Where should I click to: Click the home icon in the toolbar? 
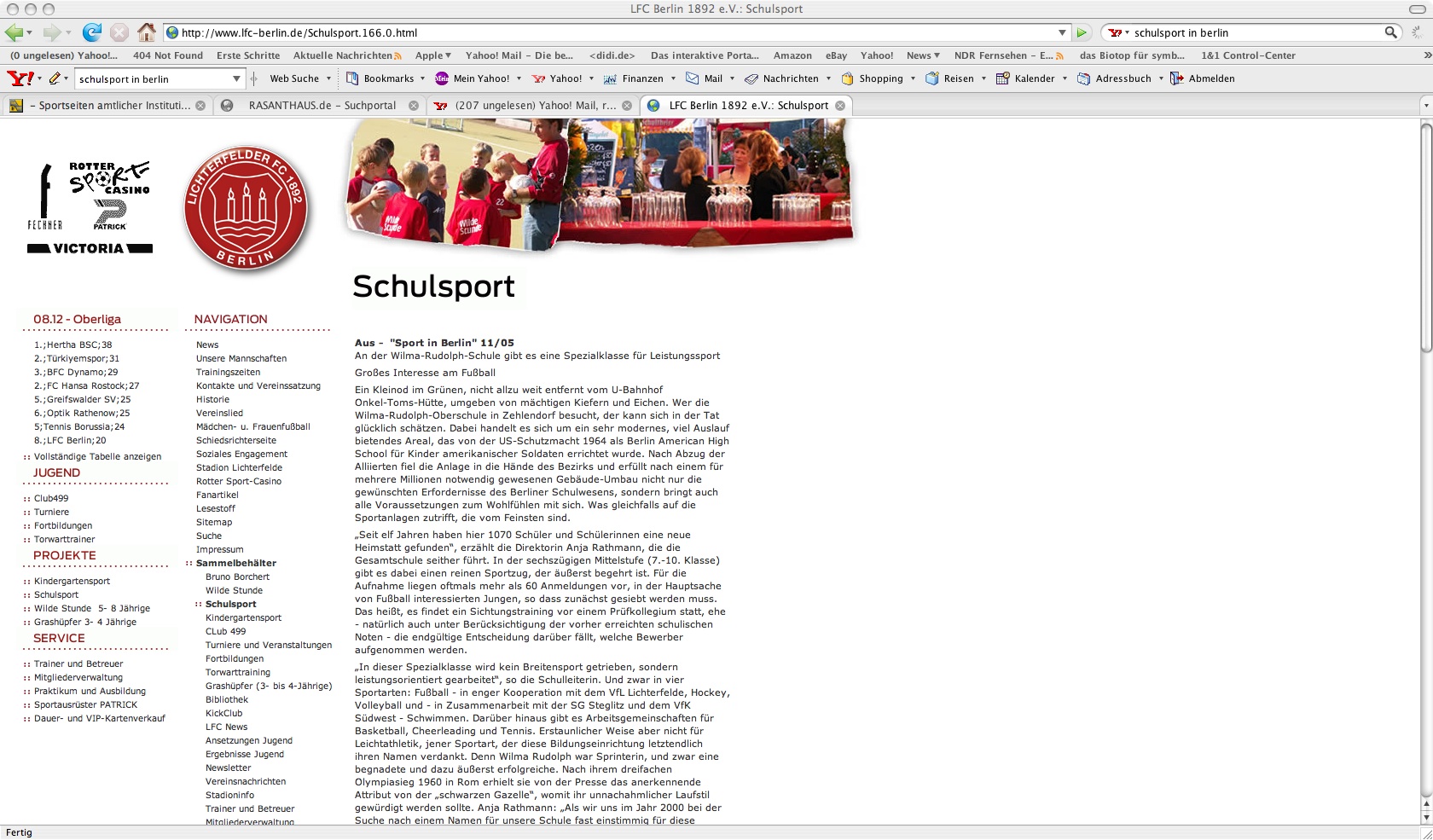click(147, 32)
